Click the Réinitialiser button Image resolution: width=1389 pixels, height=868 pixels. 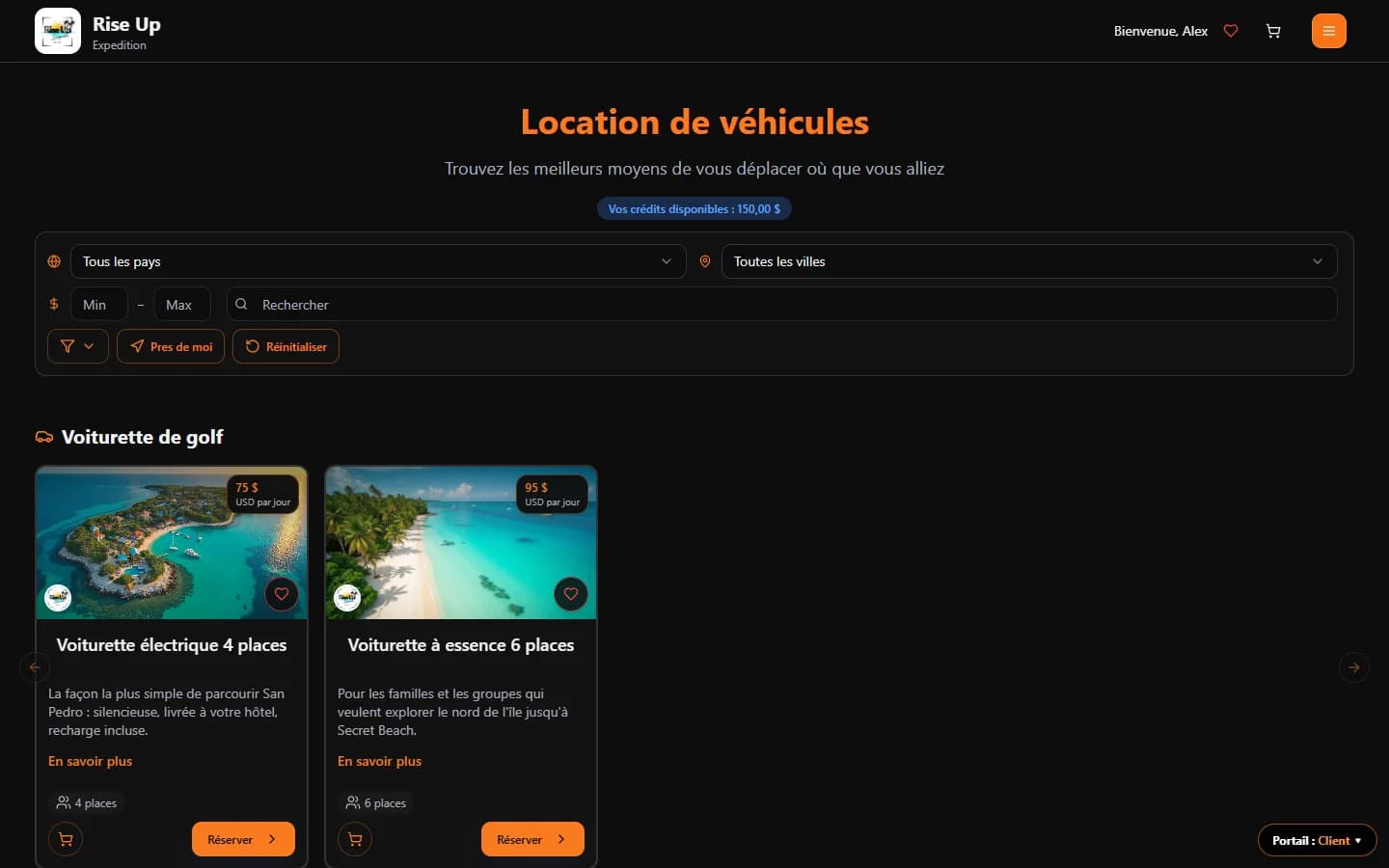[x=286, y=346]
